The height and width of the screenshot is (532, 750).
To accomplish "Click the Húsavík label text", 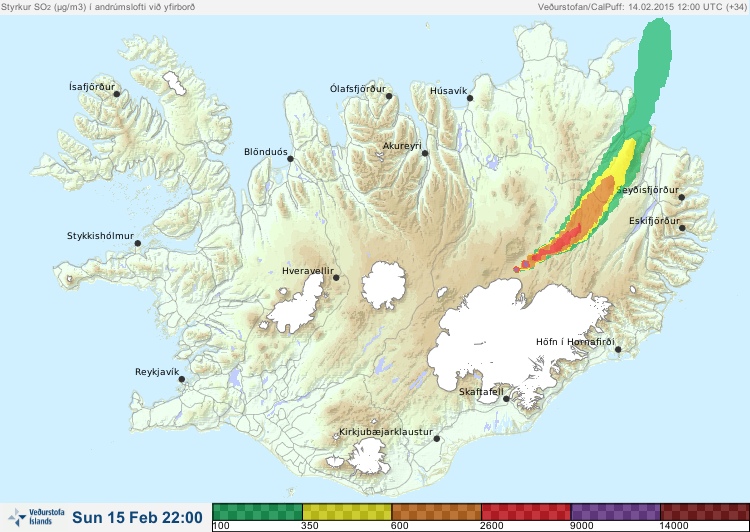I will (448, 91).
